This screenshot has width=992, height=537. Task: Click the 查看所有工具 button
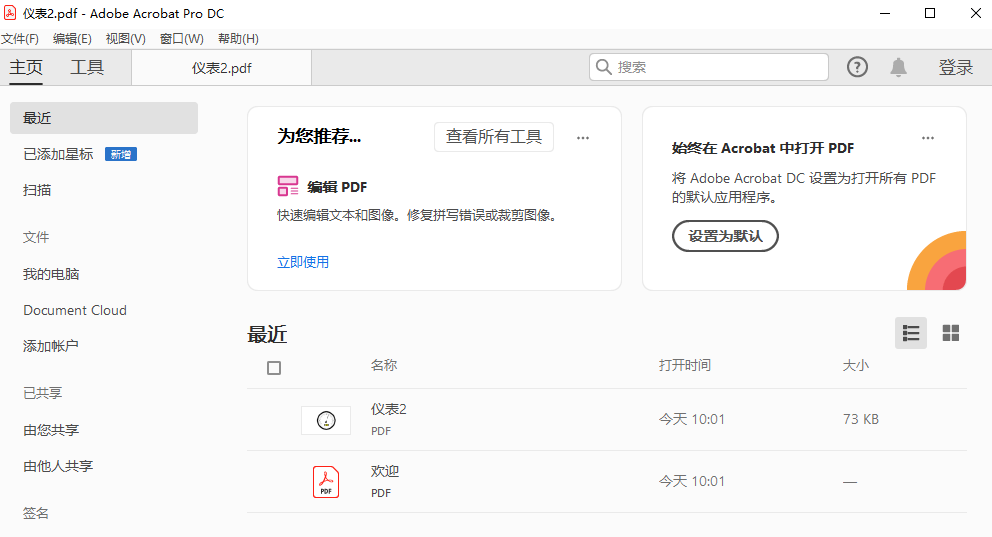click(x=493, y=137)
